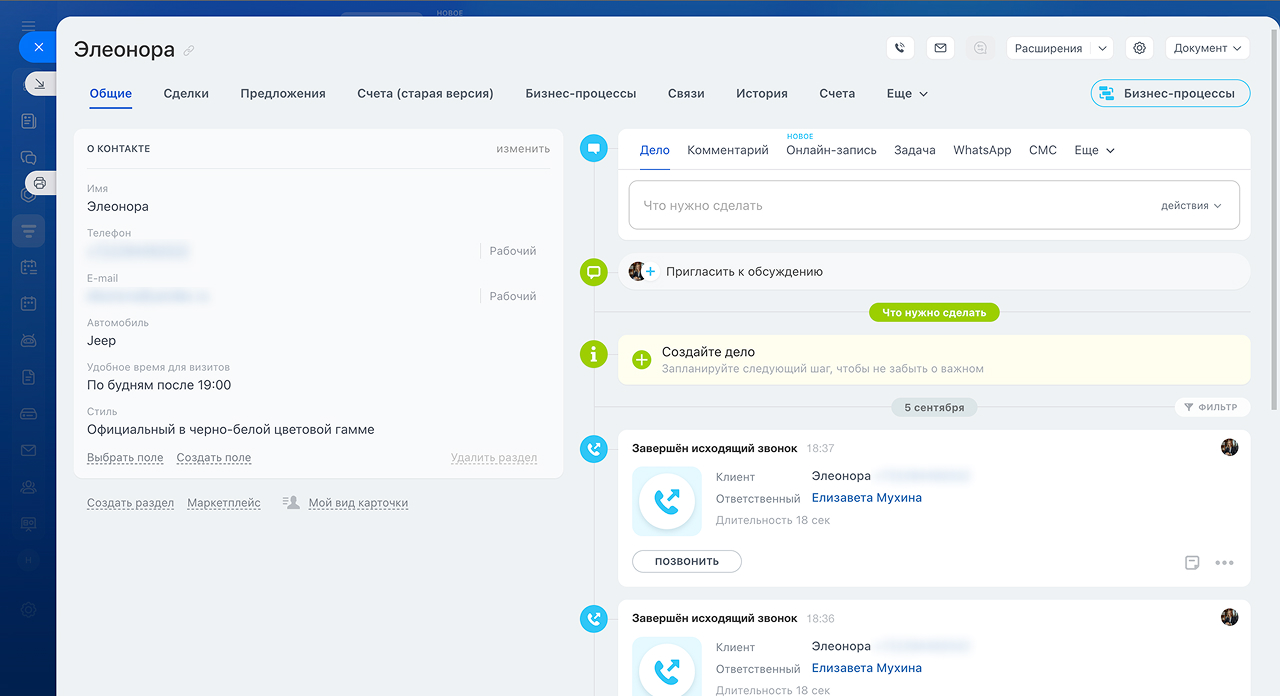
Task: Expand the действия dropdown in activity field
Action: 1191,206
